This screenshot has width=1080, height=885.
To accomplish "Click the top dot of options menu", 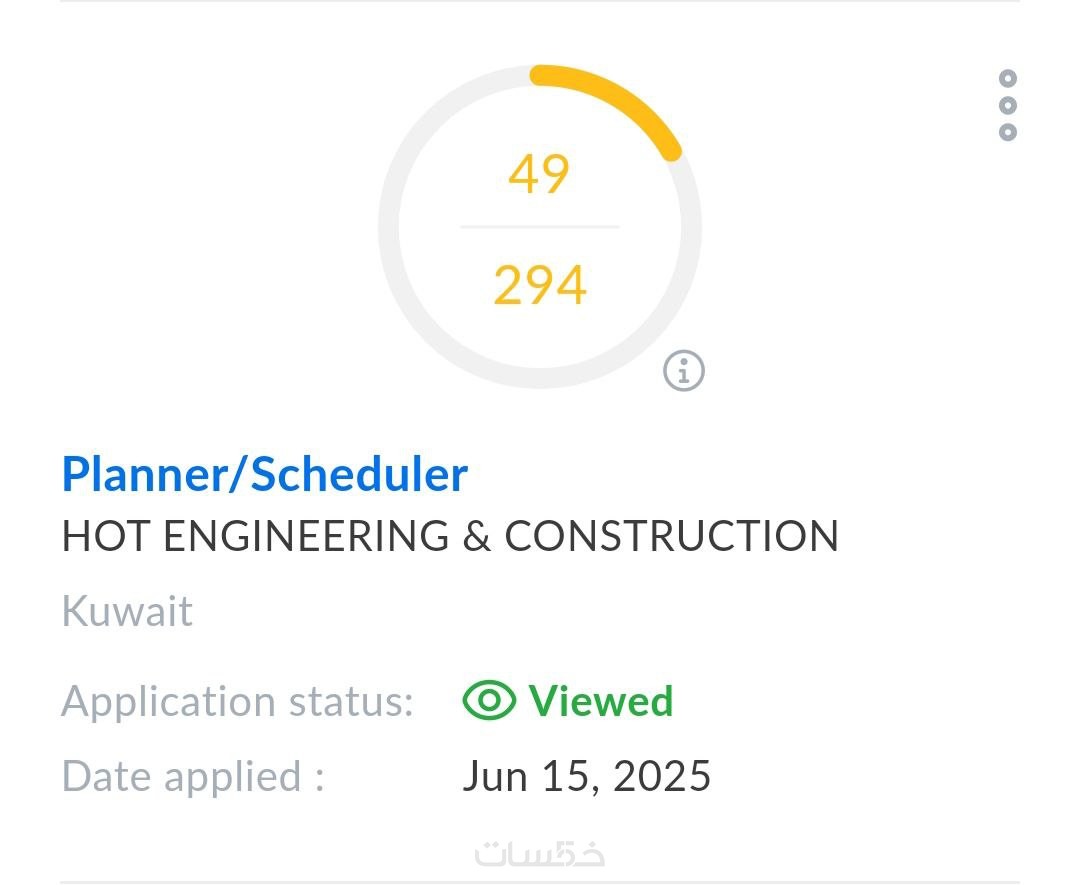I will pyautogui.click(x=1007, y=78).
